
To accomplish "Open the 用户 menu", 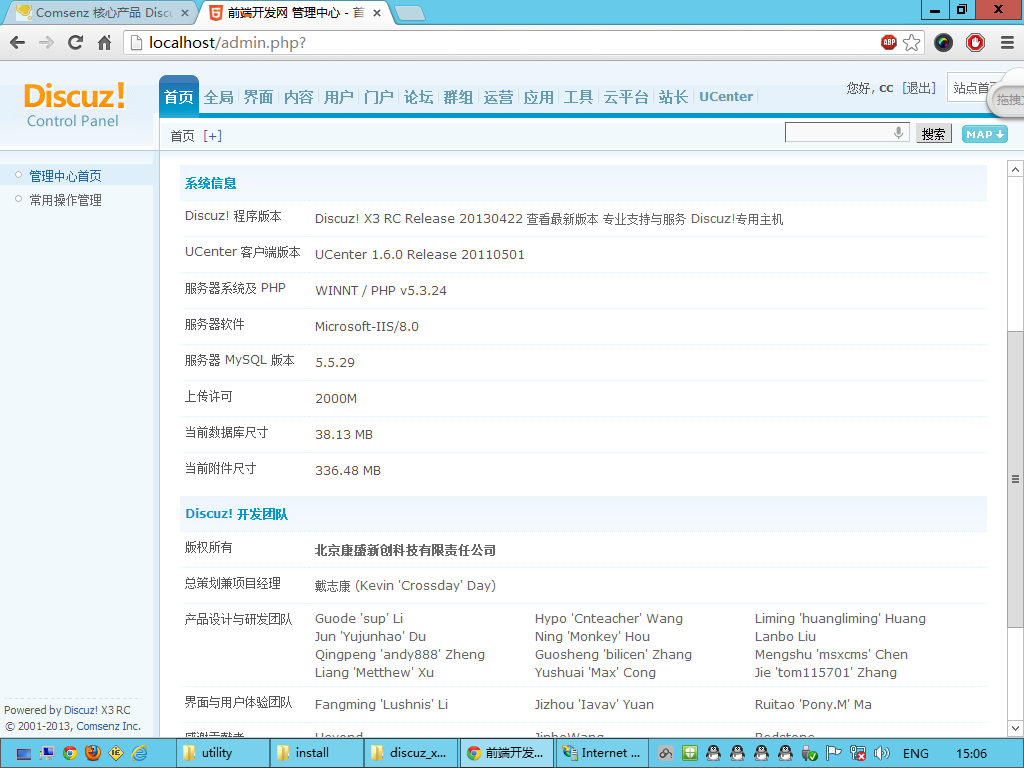I will [x=338, y=97].
